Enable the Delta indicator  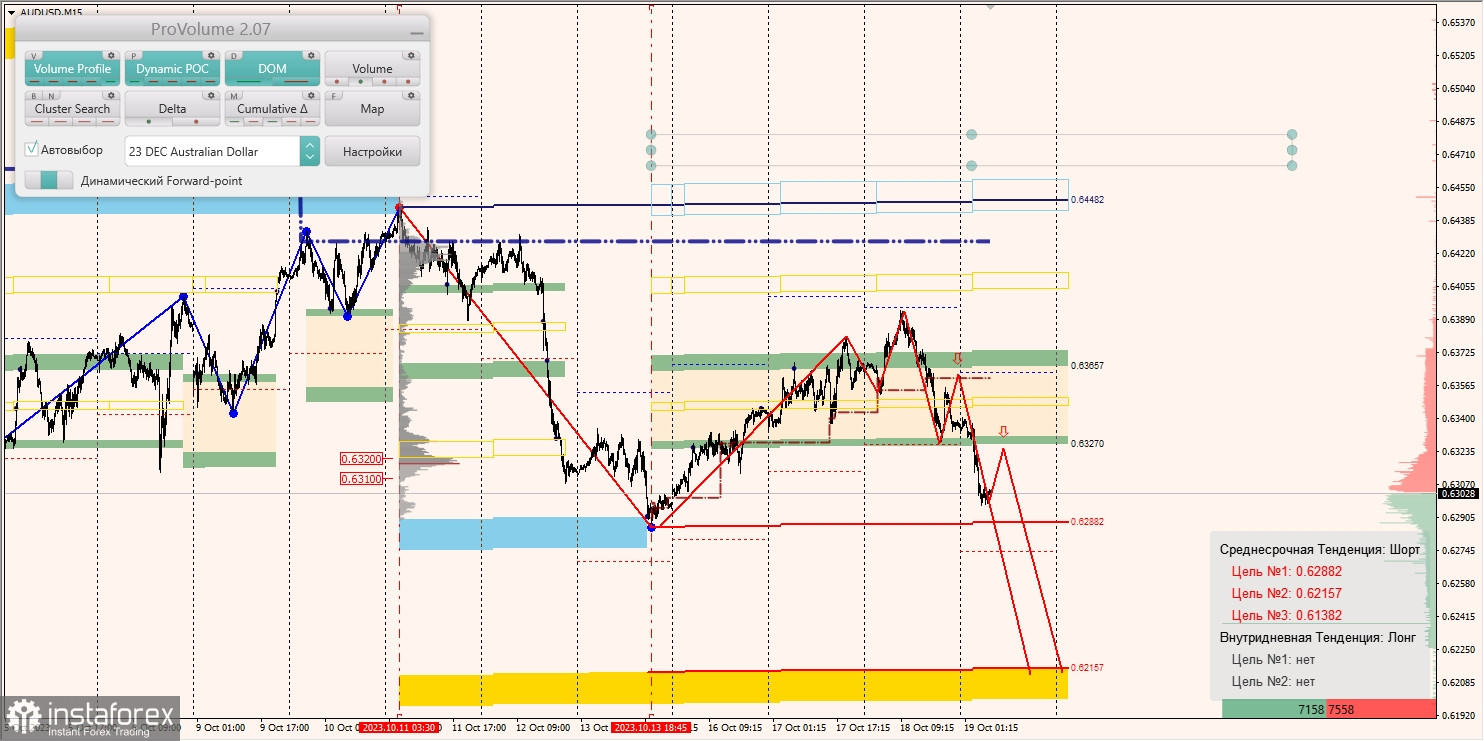pos(172,109)
